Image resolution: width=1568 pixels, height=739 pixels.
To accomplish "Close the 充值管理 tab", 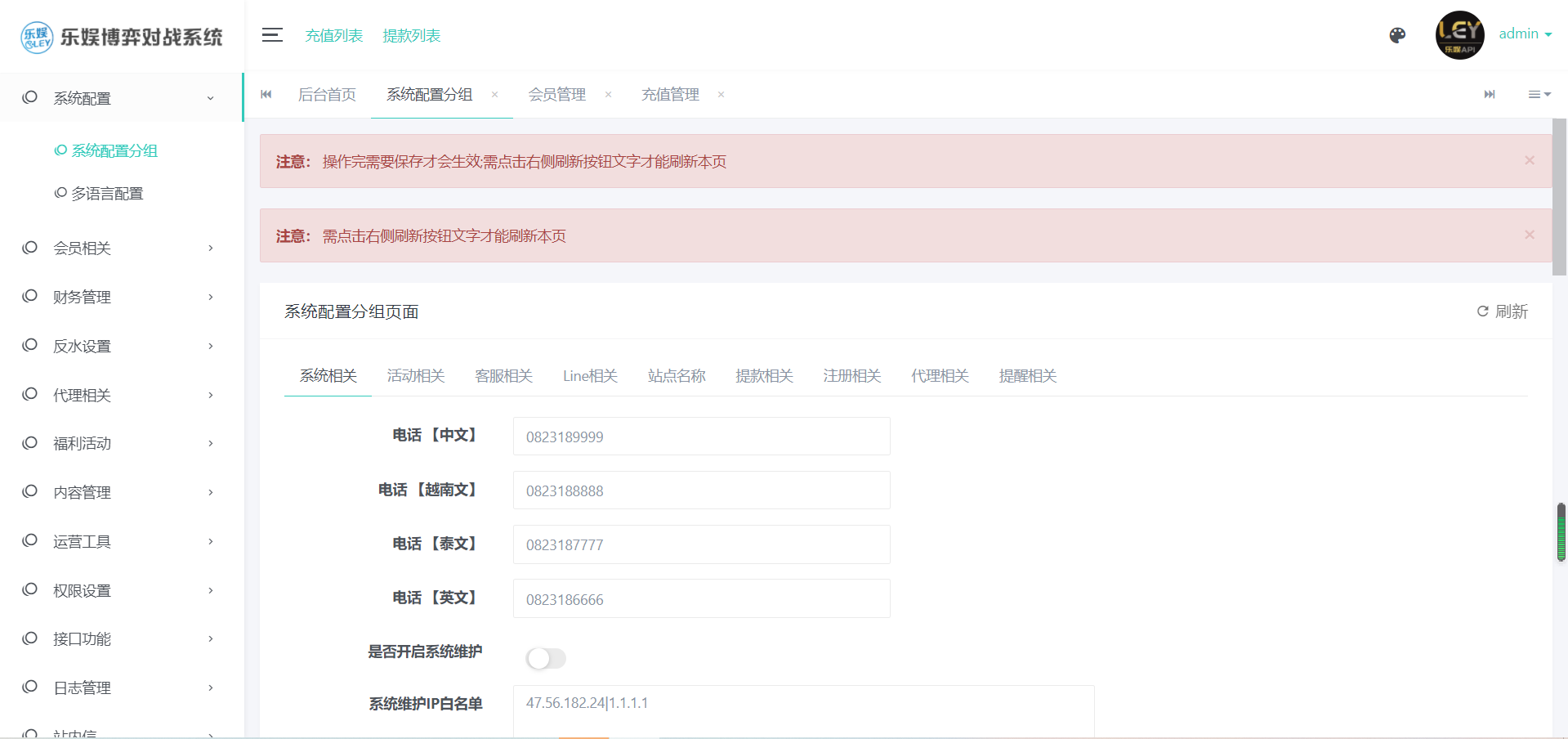I will (x=721, y=95).
